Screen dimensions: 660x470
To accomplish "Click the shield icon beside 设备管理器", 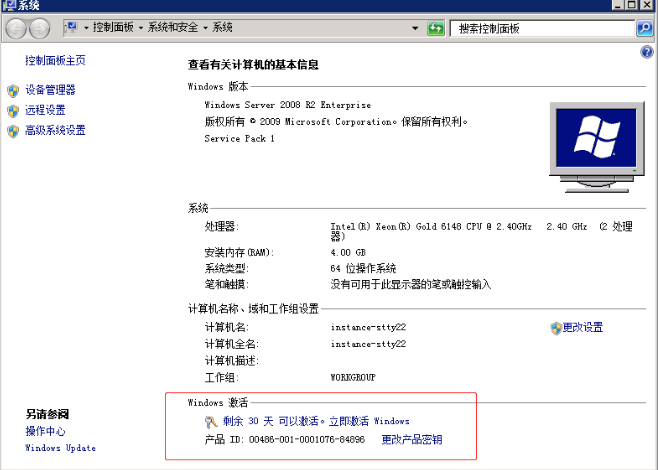I will point(13,90).
